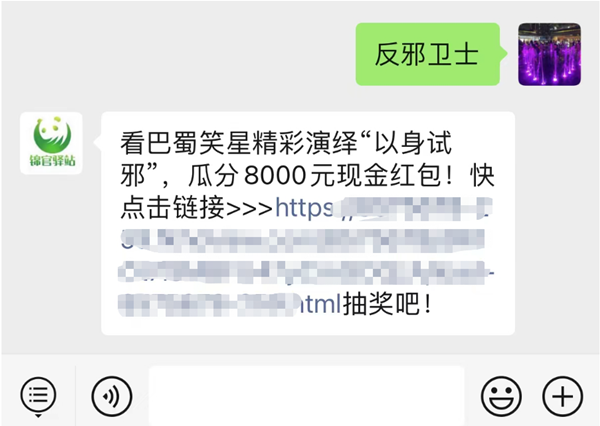The width and height of the screenshot is (600, 426).
Task: Switch to voice input icon
Action: [112, 396]
